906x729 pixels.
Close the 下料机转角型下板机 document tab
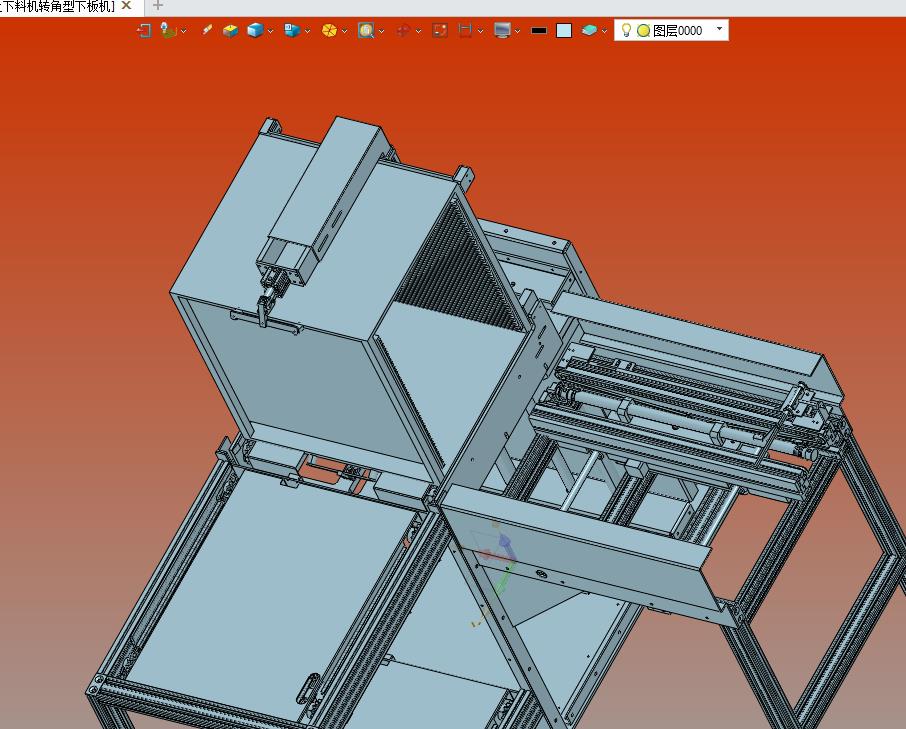click(126, 6)
